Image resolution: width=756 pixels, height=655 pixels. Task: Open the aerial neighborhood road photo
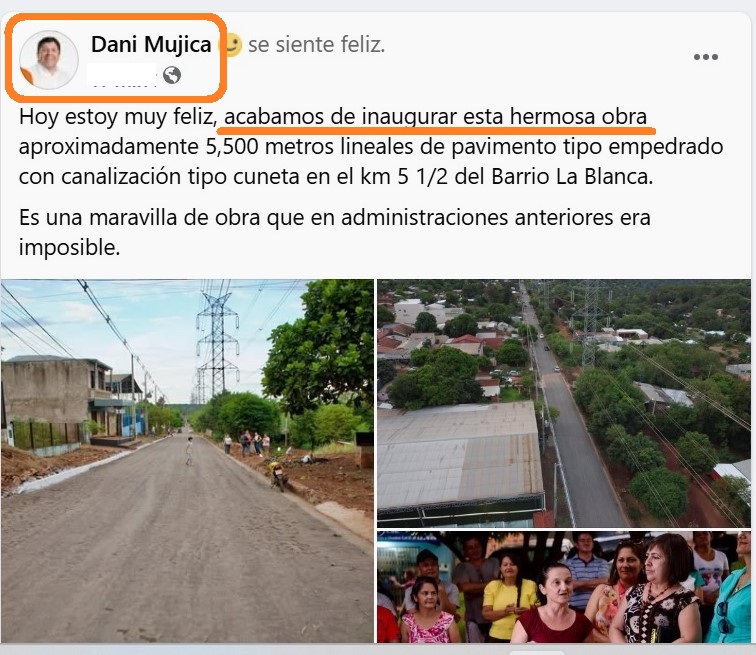point(564,403)
